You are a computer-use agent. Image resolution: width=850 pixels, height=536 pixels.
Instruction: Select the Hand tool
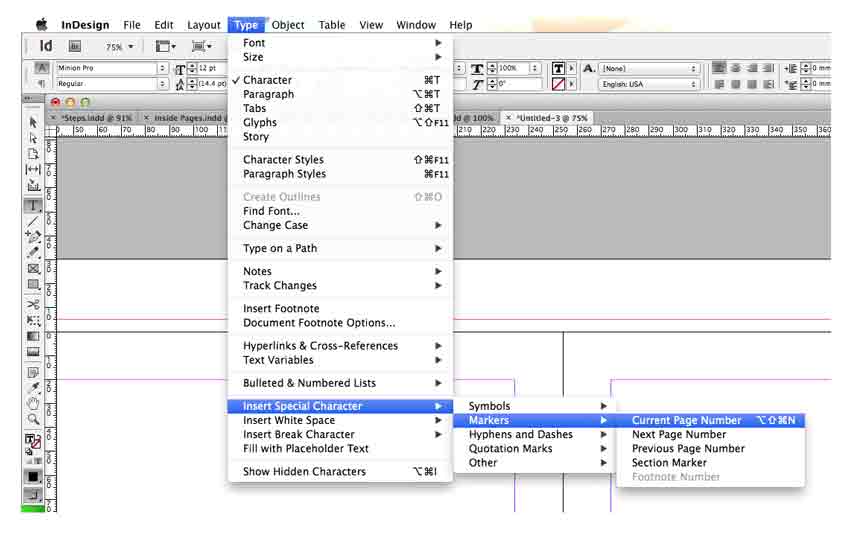33,403
